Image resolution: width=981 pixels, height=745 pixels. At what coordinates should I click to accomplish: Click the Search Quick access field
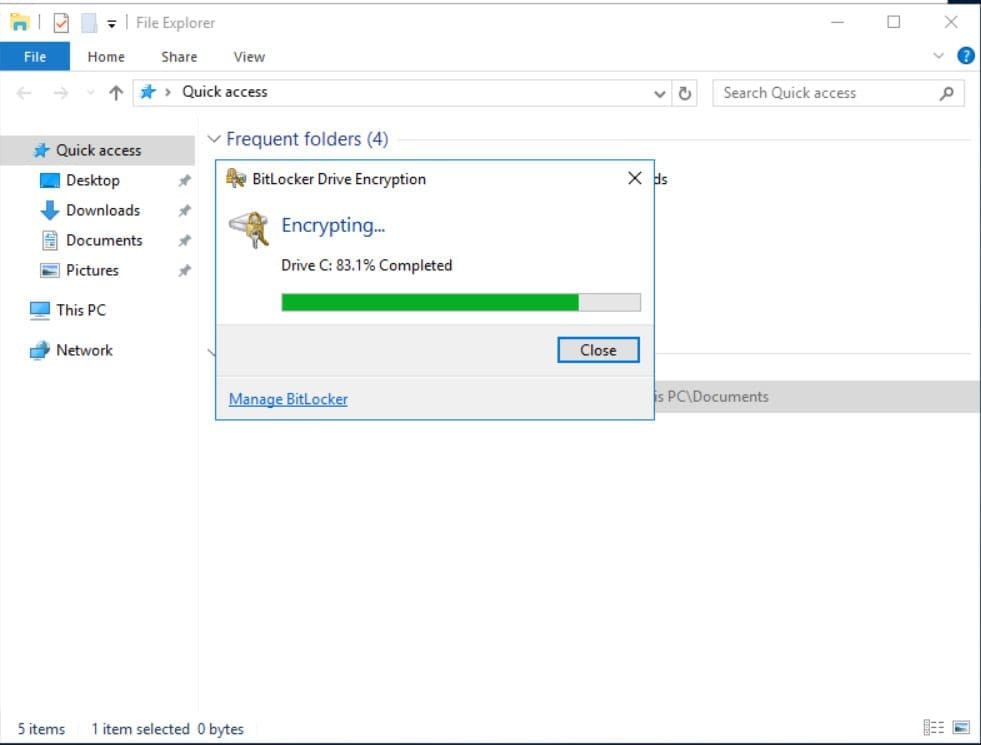[x=825, y=93]
